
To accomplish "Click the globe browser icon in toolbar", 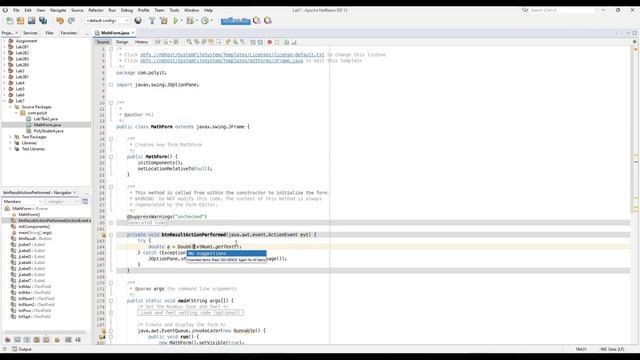I will click(x=138, y=20).
